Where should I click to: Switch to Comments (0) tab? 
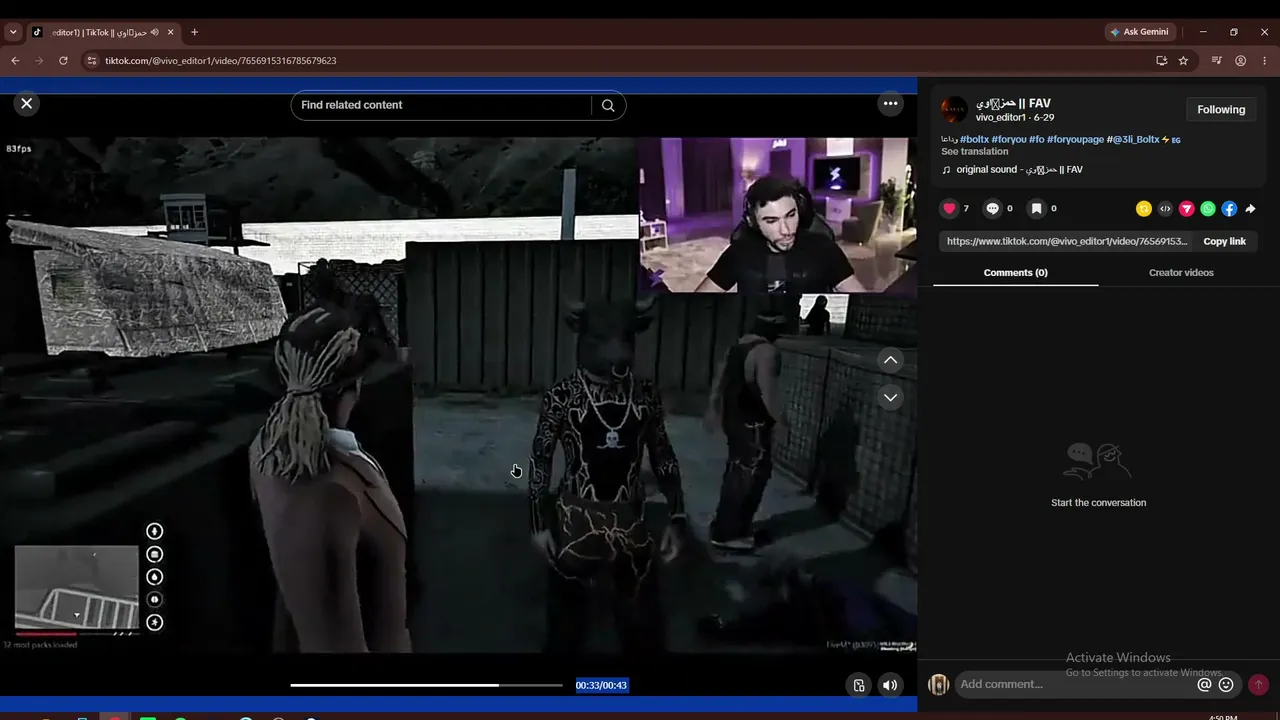tap(1015, 273)
